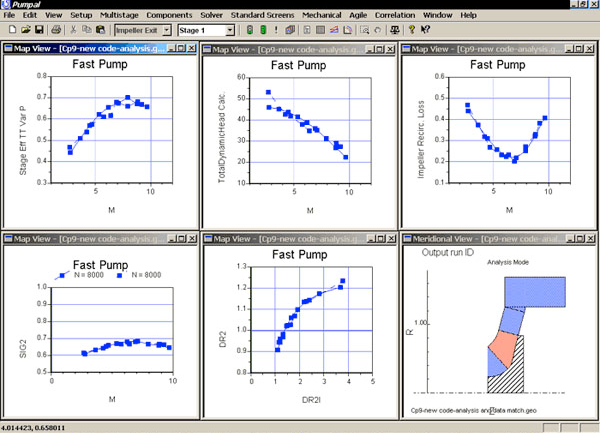Screen dimensions: 600x433
Task: Open the Multistage menu
Action: (x=119, y=15)
